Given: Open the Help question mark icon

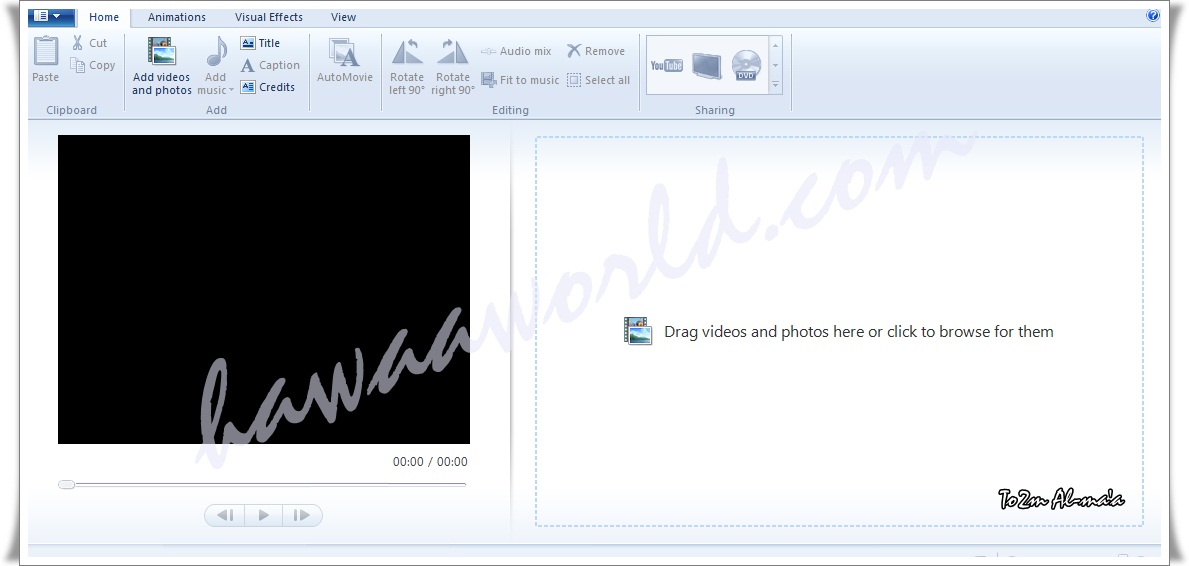Looking at the screenshot, I should click(1152, 16).
